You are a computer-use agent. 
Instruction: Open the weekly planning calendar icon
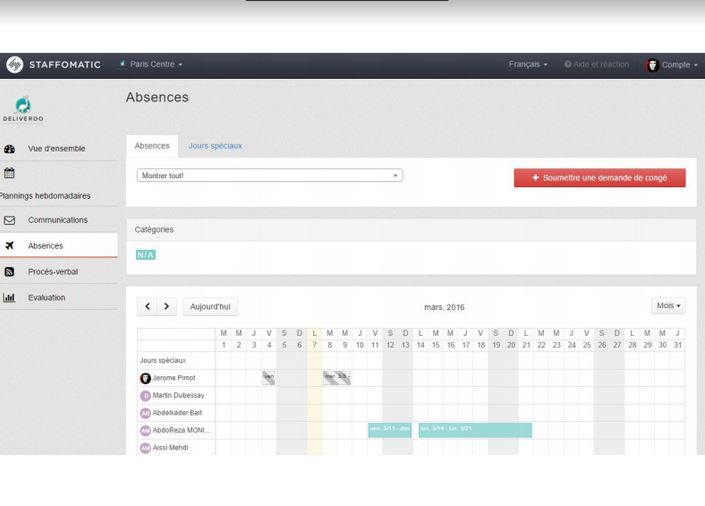point(9,172)
